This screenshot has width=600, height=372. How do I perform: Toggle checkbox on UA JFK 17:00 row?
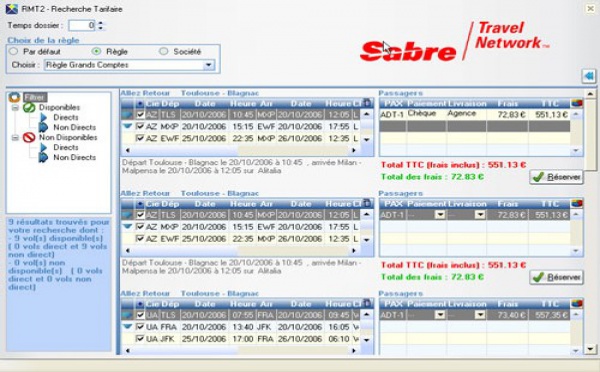click(140, 339)
